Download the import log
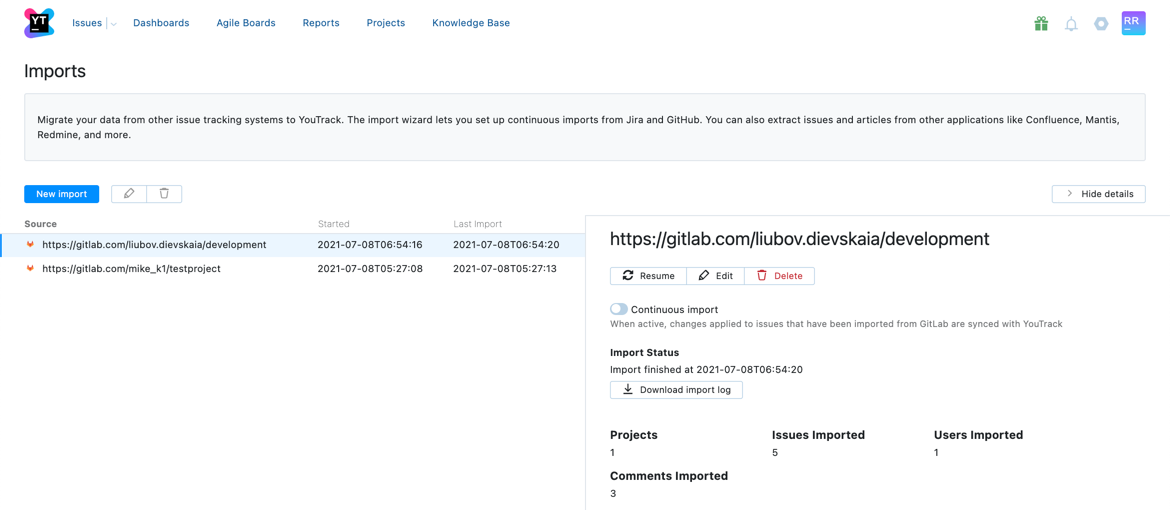1170x510 pixels. 676,390
